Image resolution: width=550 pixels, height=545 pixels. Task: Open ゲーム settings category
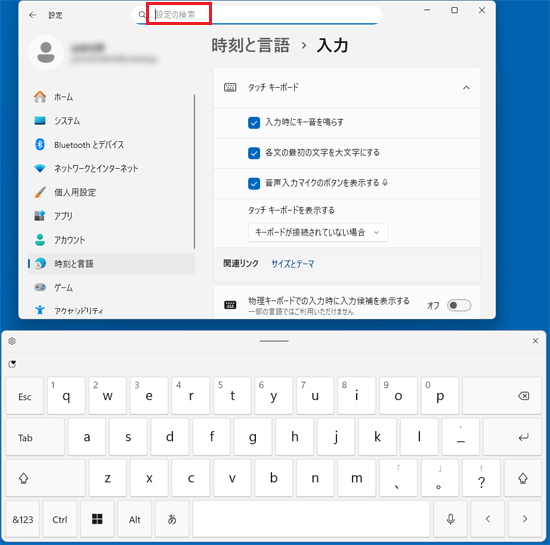coord(112,287)
